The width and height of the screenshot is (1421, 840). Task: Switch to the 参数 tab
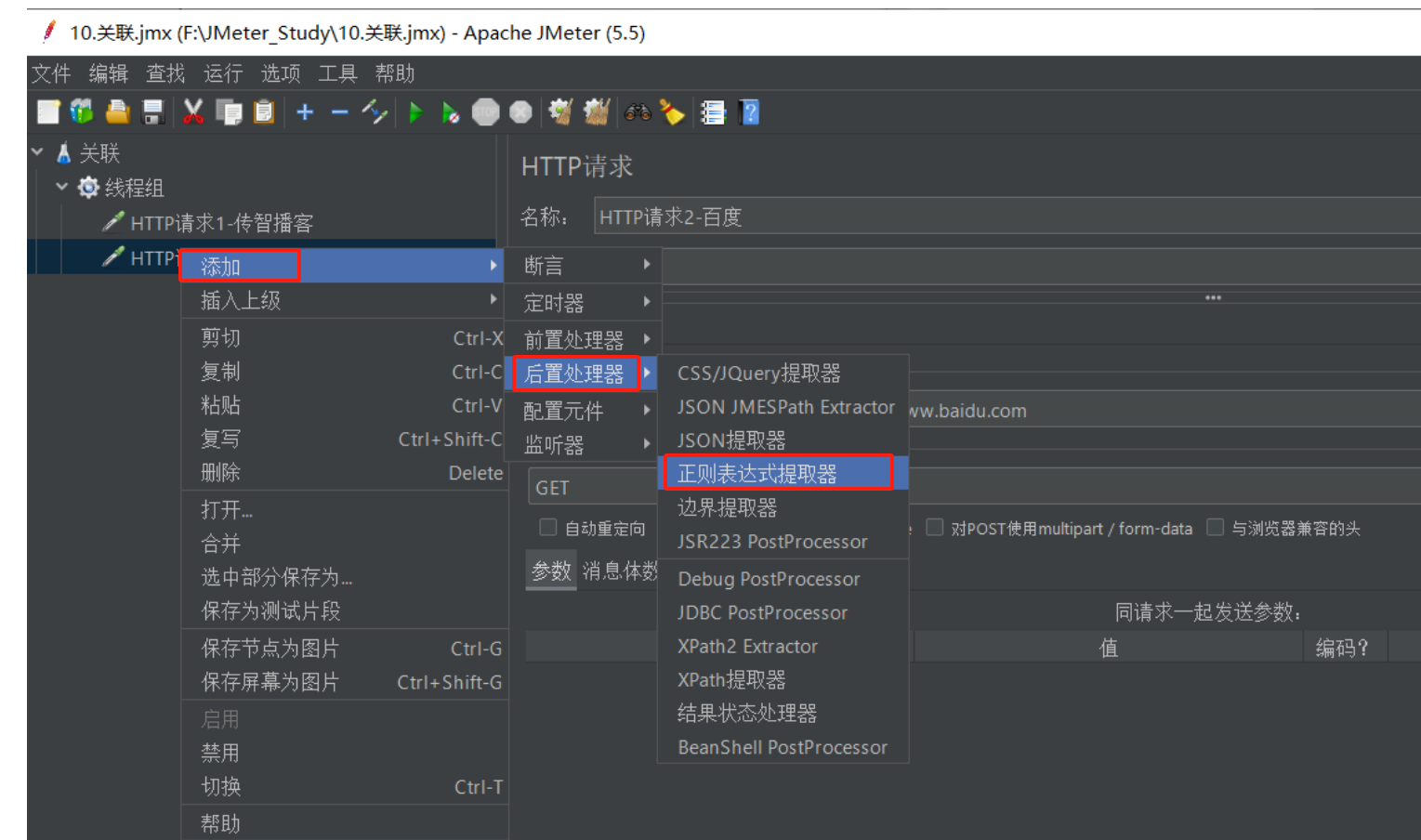point(551,571)
